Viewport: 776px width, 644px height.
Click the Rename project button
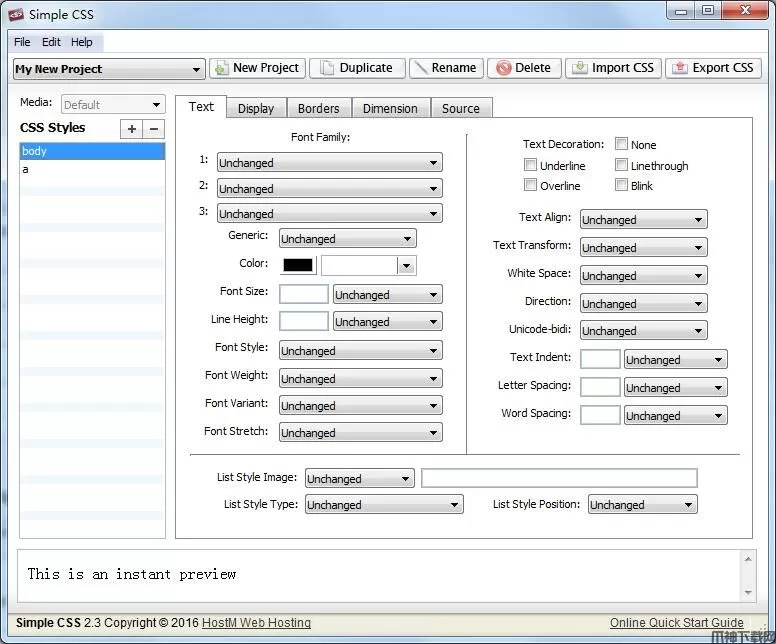[445, 68]
